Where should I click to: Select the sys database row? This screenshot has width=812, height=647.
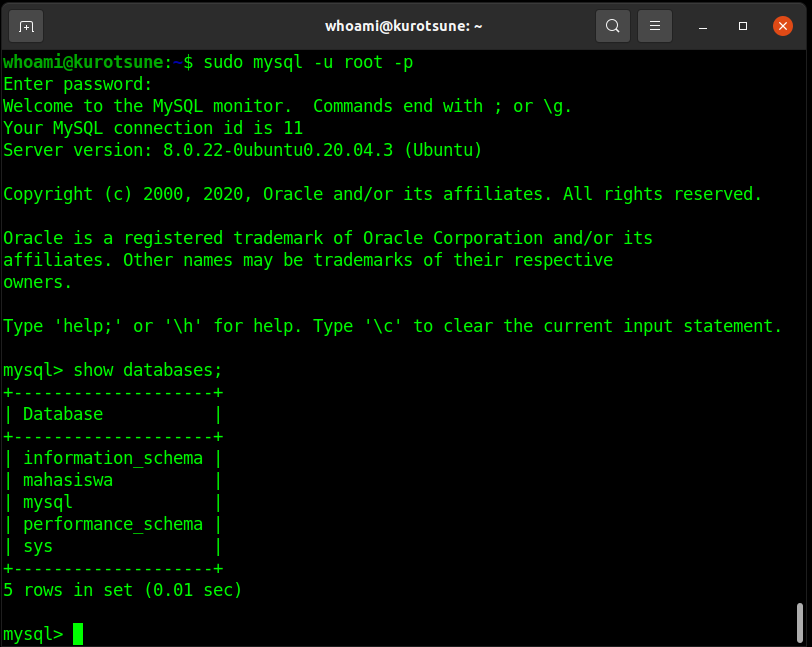pos(113,547)
